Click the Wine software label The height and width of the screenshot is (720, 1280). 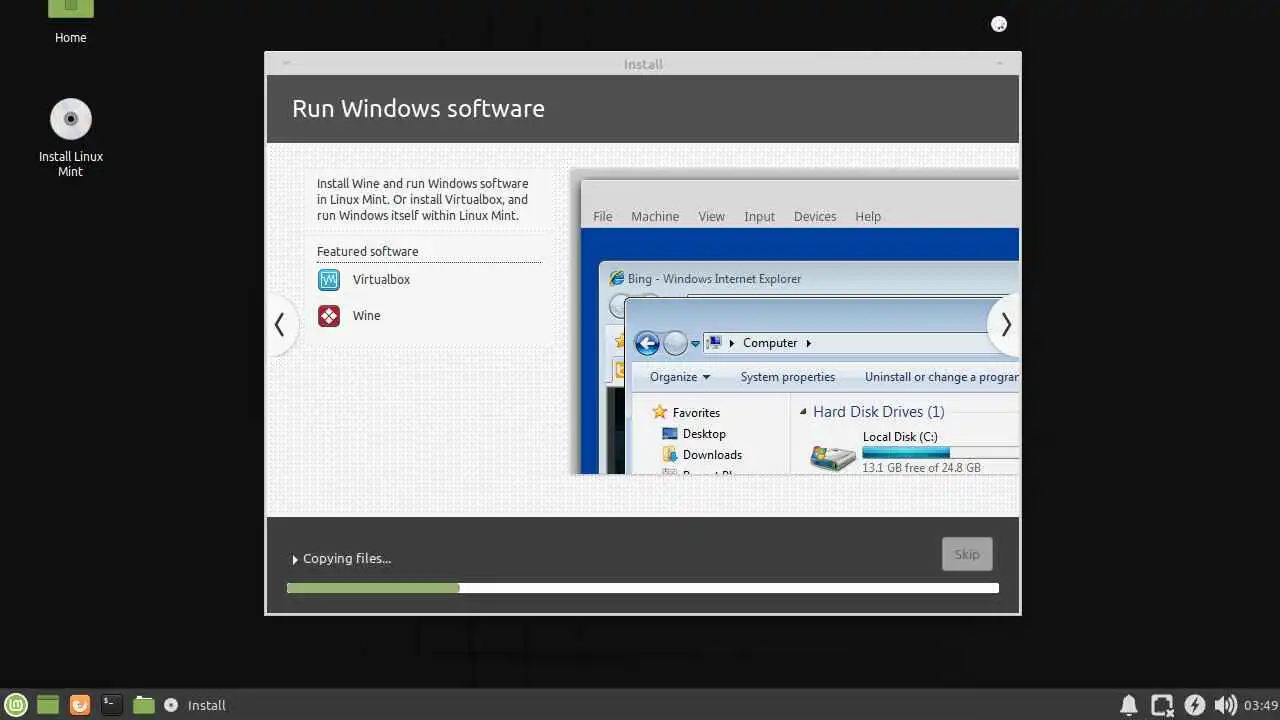tap(366, 316)
